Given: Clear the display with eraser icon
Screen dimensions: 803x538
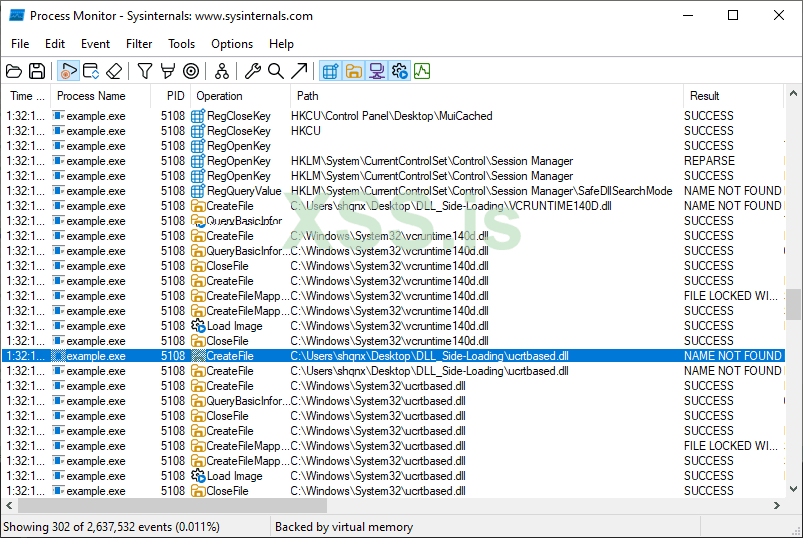Looking at the screenshot, I should click(x=114, y=71).
